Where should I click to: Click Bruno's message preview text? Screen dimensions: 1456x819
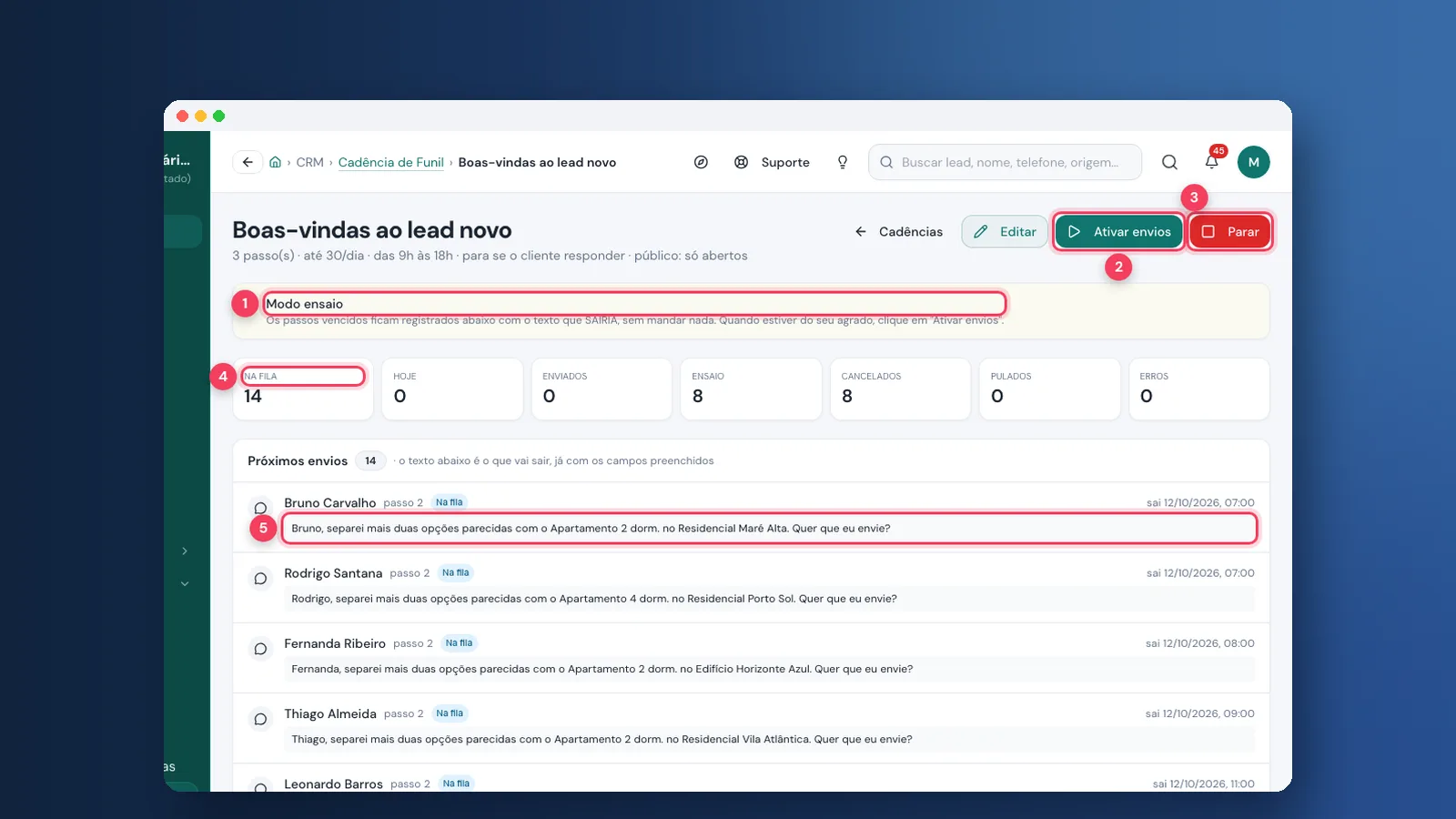(x=591, y=528)
